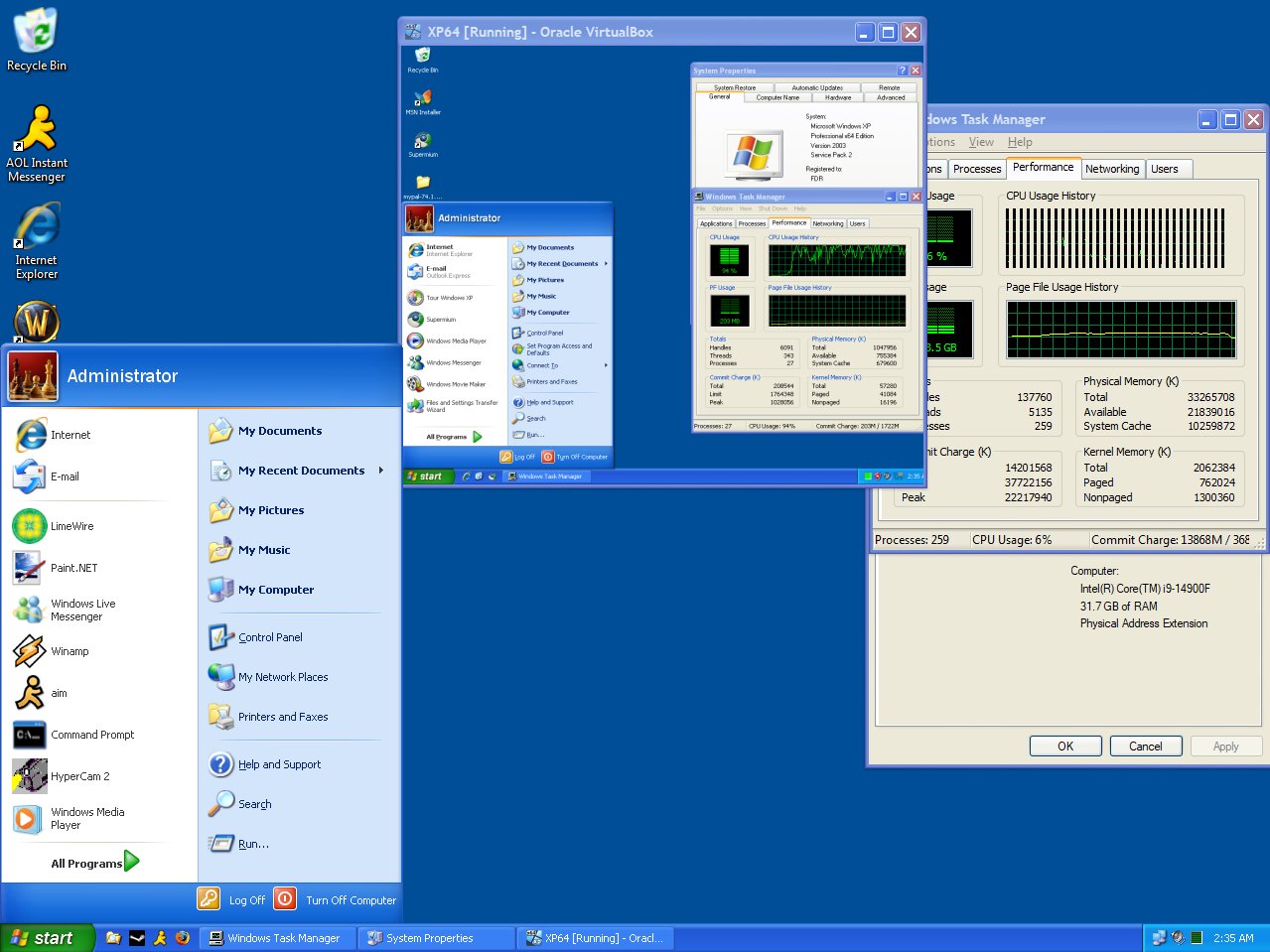
Task: Select MSN Installer icon in VirtualBox guest desktop
Action: (x=423, y=102)
